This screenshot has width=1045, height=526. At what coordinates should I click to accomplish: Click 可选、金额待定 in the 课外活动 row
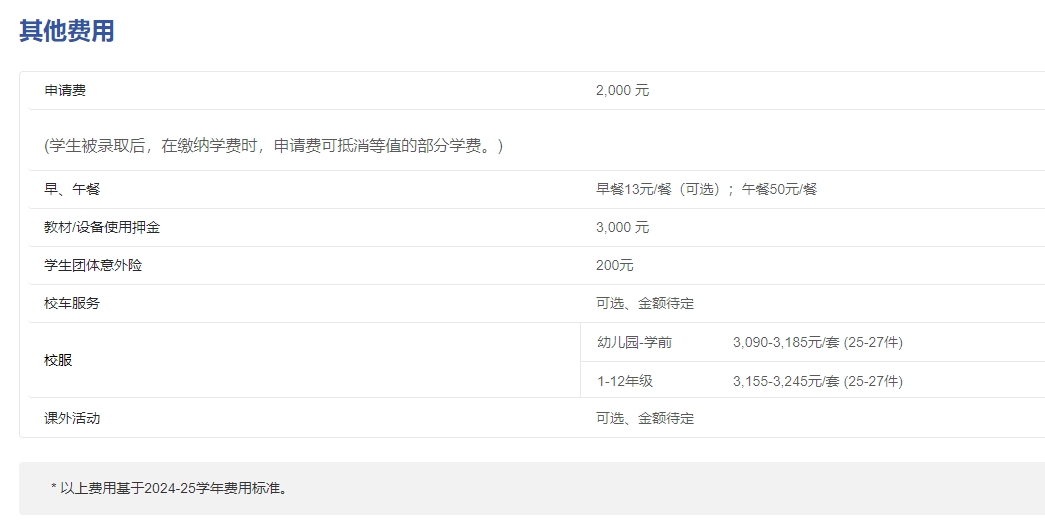[644, 418]
